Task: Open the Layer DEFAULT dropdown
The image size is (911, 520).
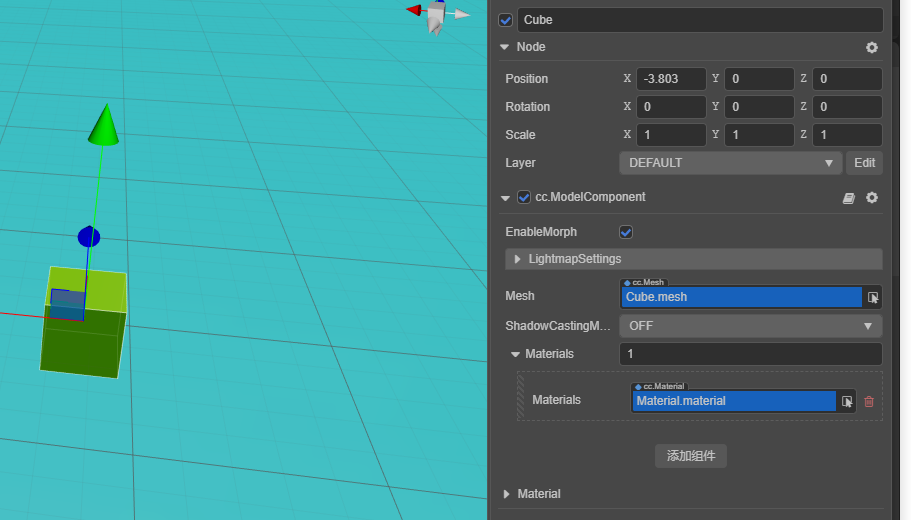Action: [x=730, y=163]
